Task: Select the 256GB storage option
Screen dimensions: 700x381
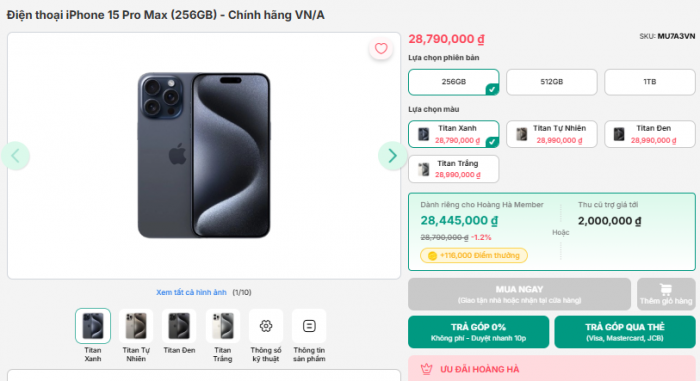Action: [454, 82]
